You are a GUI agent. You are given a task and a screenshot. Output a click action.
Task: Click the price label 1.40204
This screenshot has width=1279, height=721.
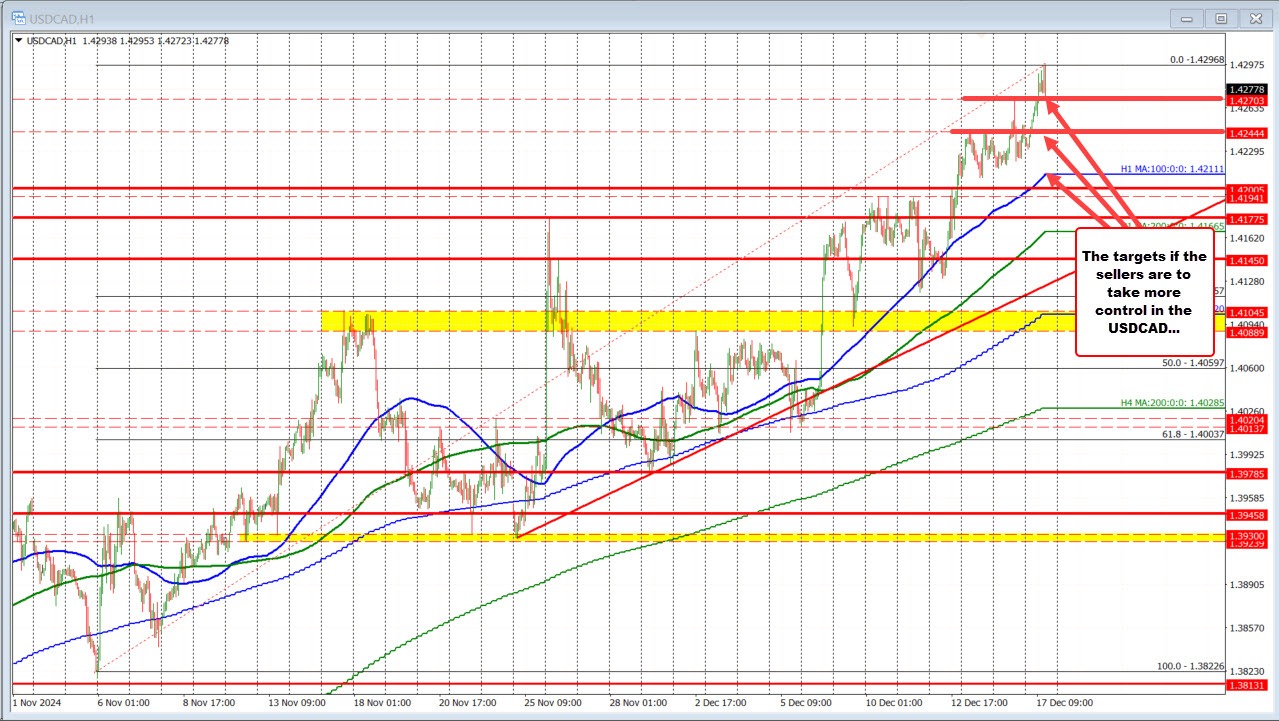(x=1249, y=420)
